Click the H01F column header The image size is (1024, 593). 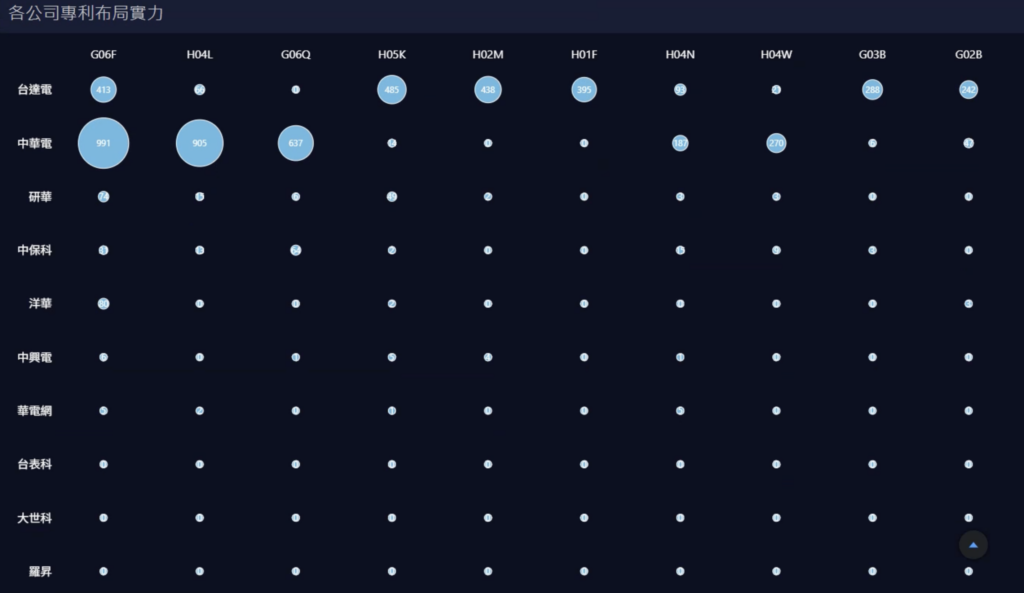pos(584,54)
